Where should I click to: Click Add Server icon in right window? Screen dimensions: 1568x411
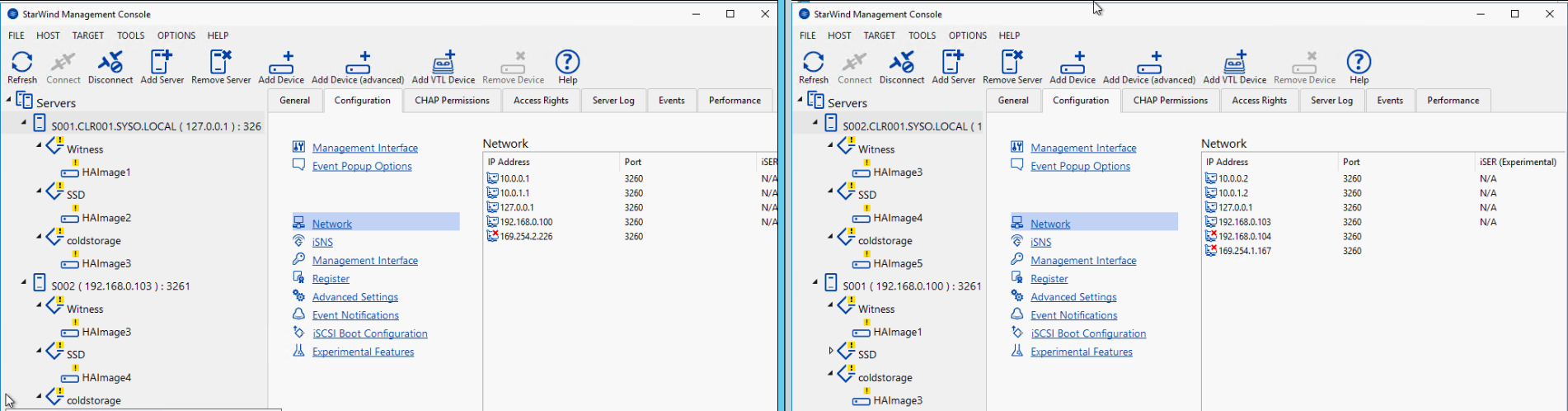pyautogui.click(x=953, y=67)
